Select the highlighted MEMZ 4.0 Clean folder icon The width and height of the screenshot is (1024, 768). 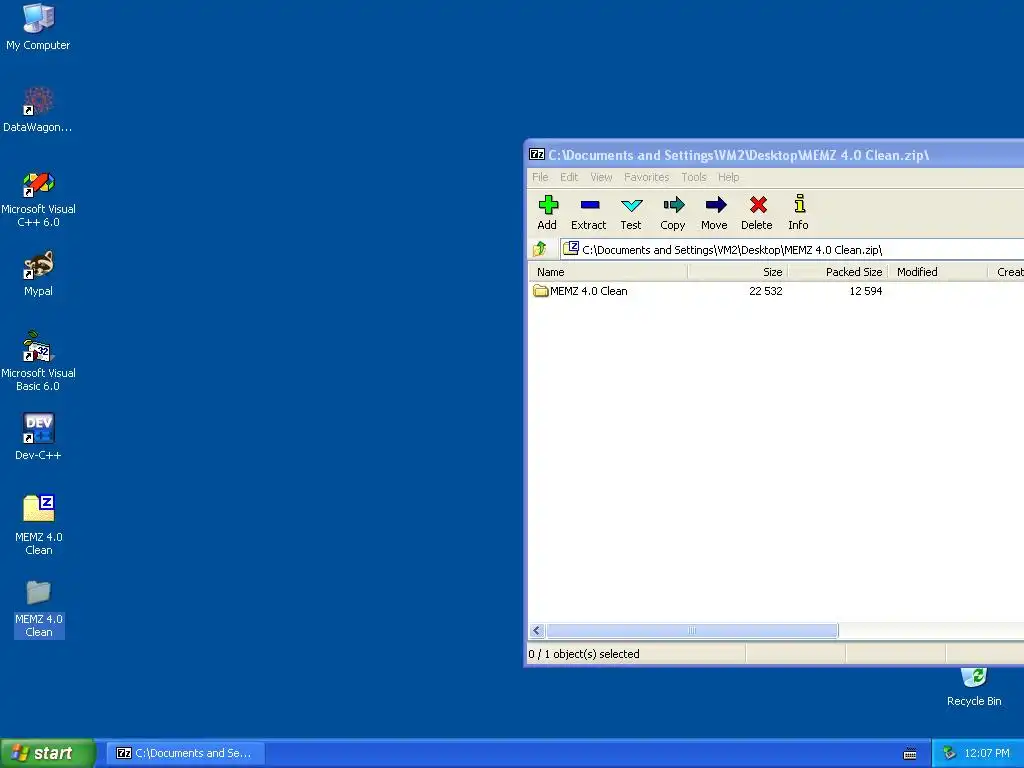[39, 609]
